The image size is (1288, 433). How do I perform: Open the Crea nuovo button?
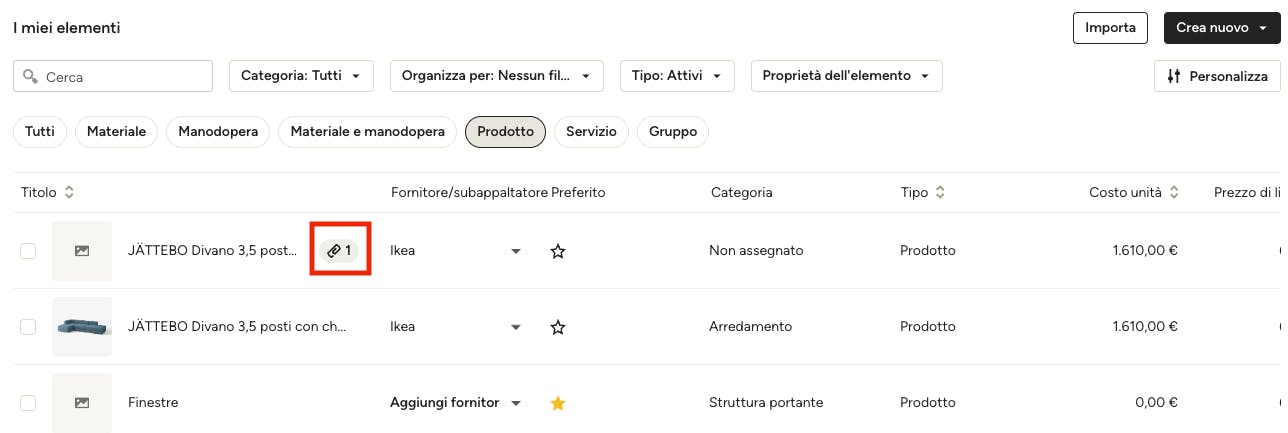[1220, 28]
